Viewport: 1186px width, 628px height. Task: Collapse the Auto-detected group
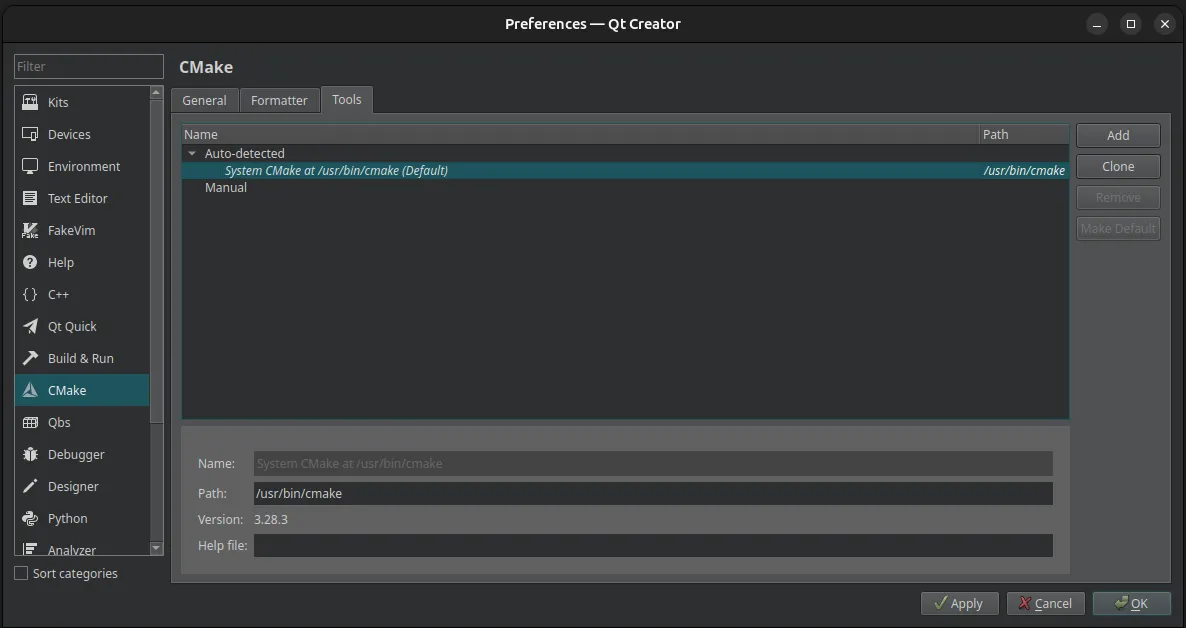[191, 153]
